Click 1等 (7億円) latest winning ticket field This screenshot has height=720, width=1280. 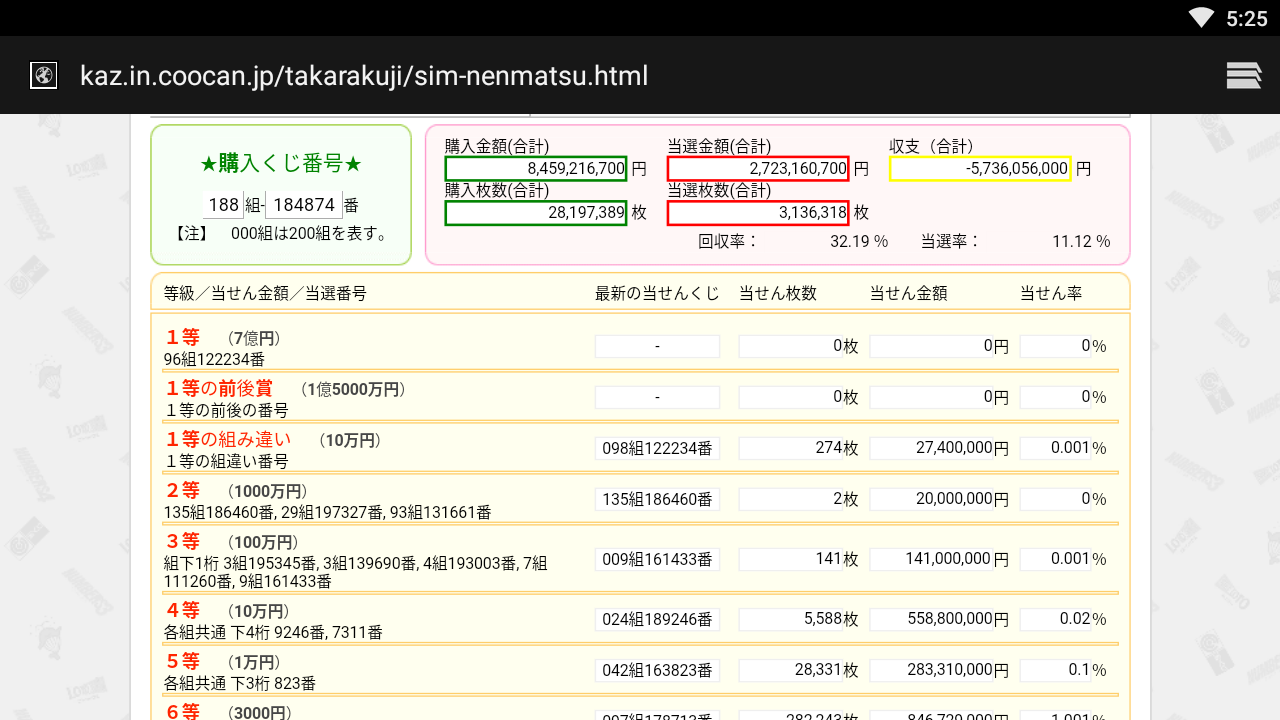click(x=657, y=346)
